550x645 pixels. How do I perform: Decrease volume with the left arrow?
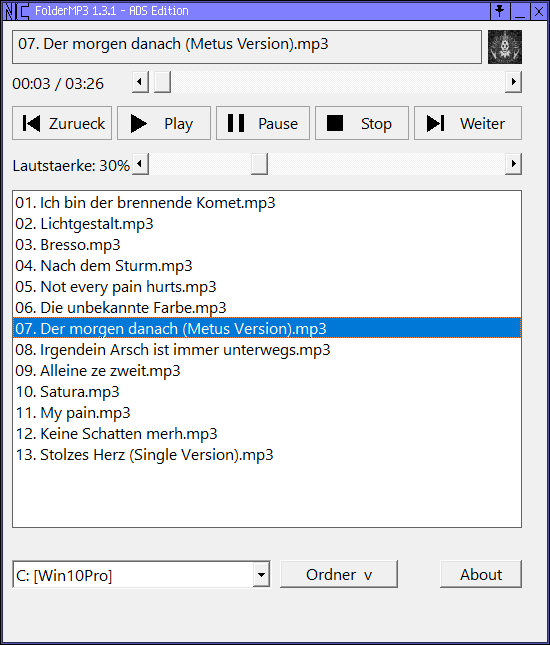(x=140, y=164)
